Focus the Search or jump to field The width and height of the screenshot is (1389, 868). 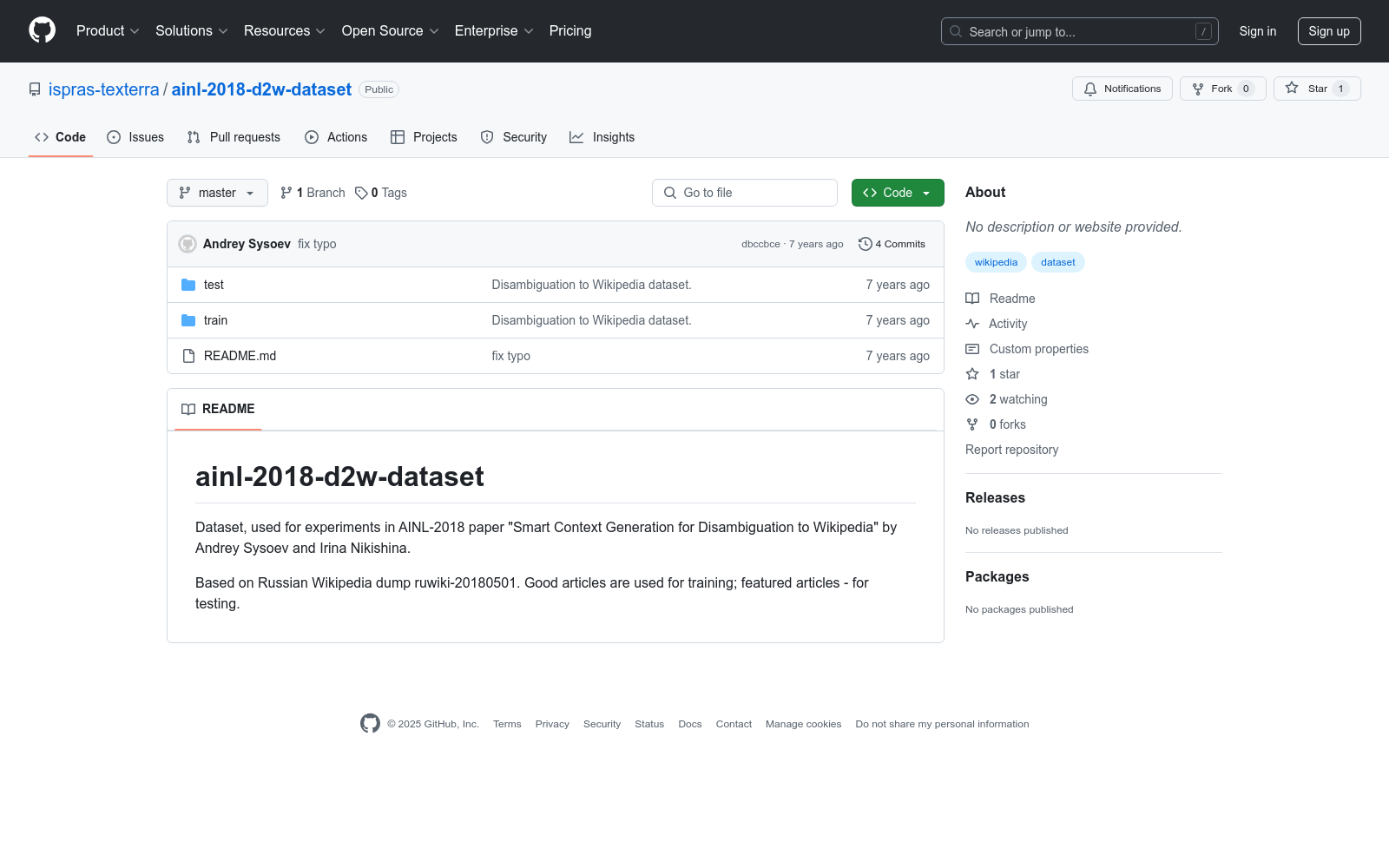[1080, 31]
